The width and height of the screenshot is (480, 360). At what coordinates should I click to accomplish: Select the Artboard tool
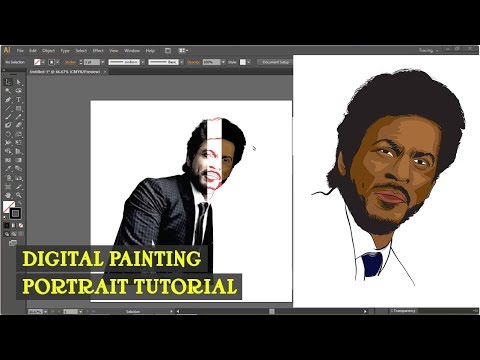pos(8,186)
